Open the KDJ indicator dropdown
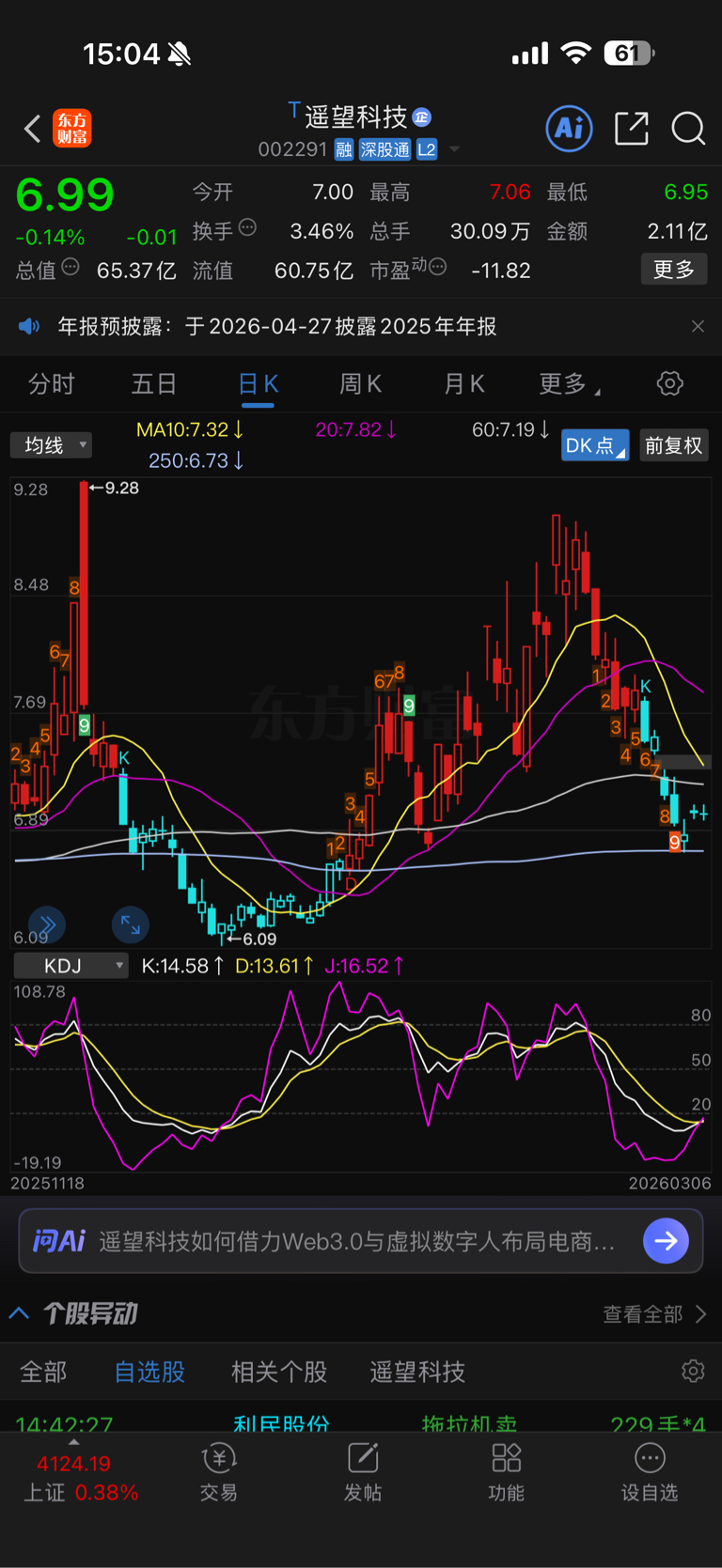The height and width of the screenshot is (1568, 722). (x=71, y=965)
